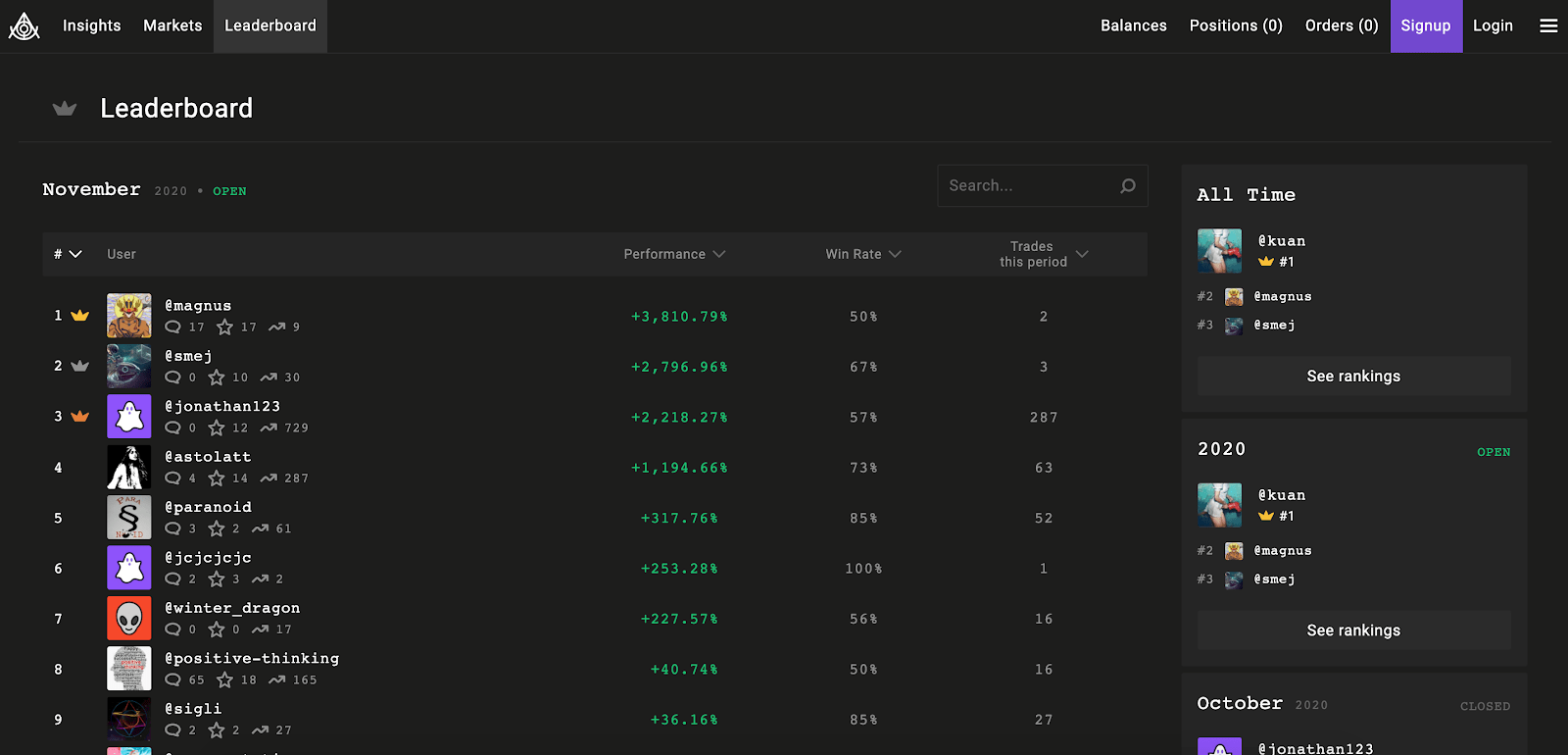1568x755 pixels.
Task: Click the site logo icon
Action: (x=24, y=26)
